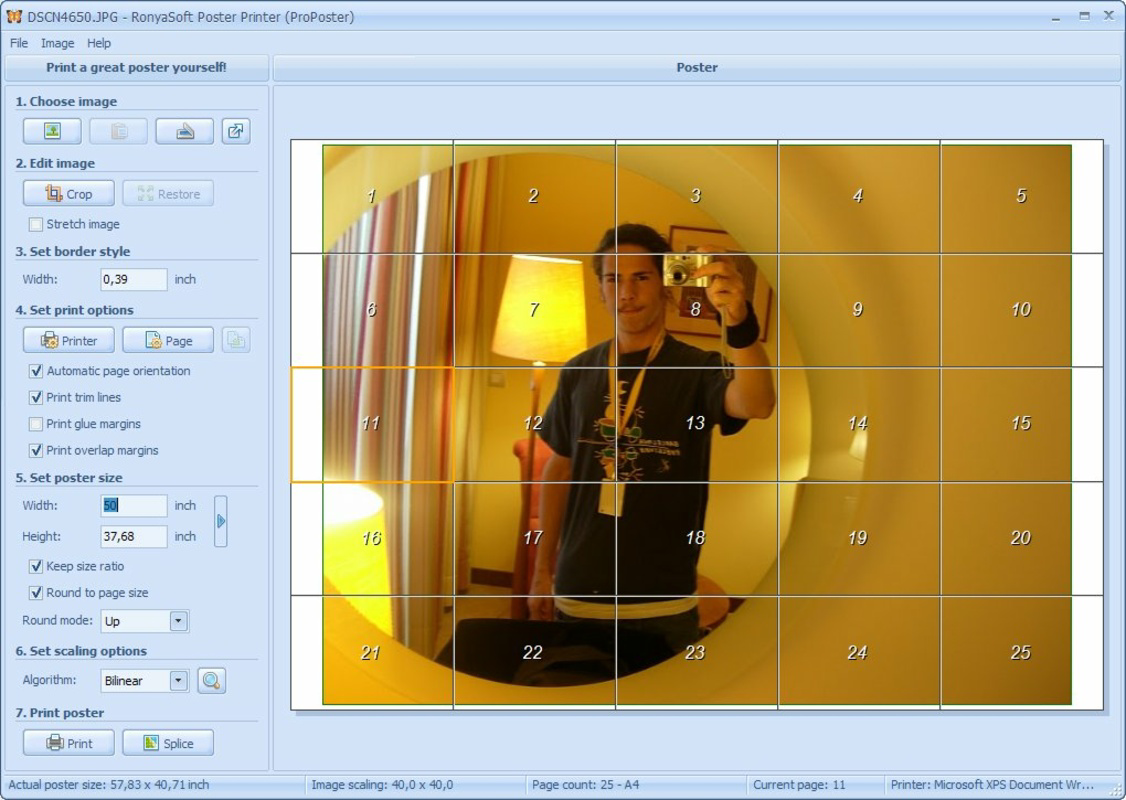Open Page setup button
Screen dimensions: 1126x800
click(168, 340)
